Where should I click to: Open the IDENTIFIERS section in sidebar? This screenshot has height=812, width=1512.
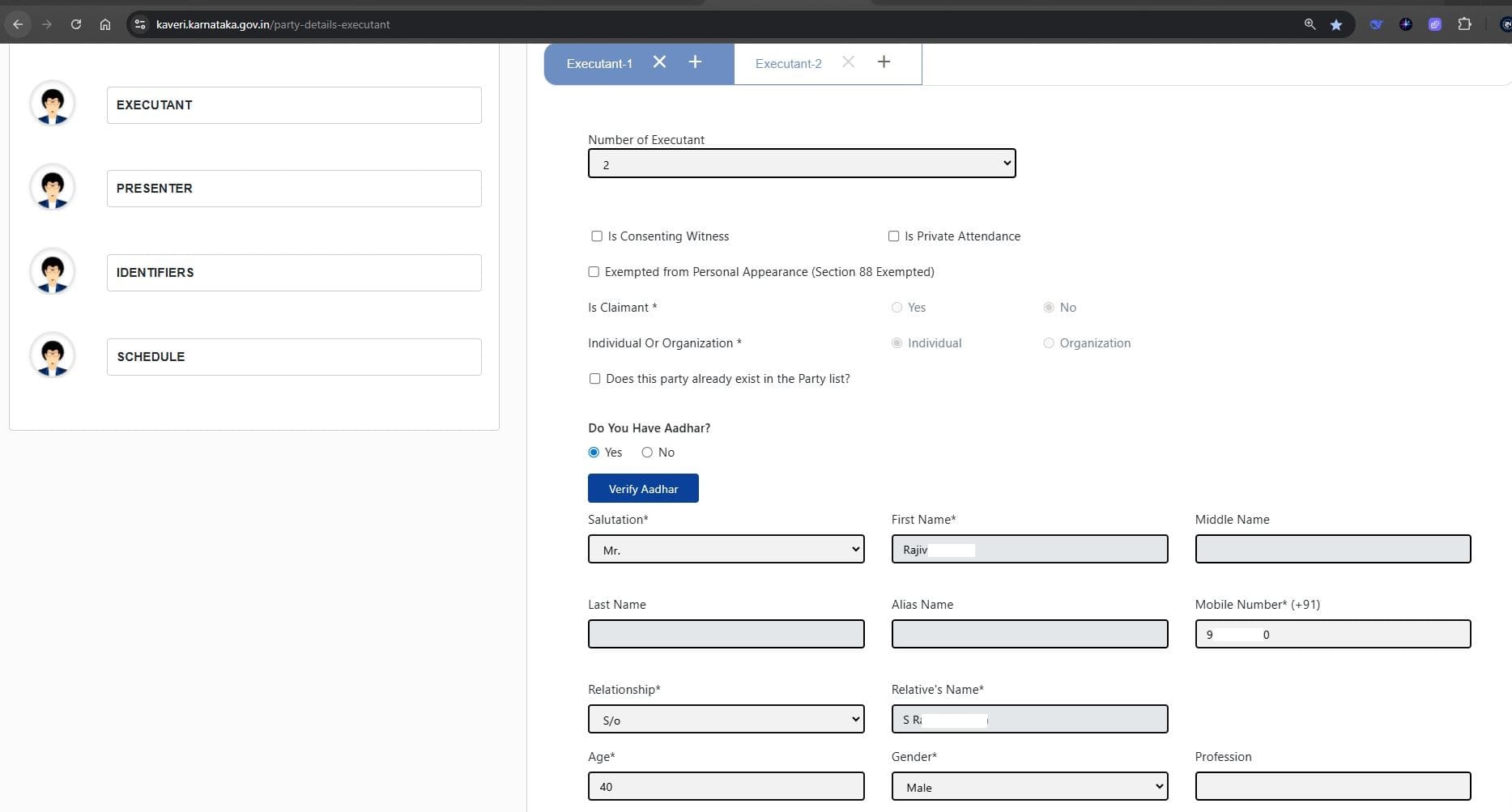click(294, 273)
